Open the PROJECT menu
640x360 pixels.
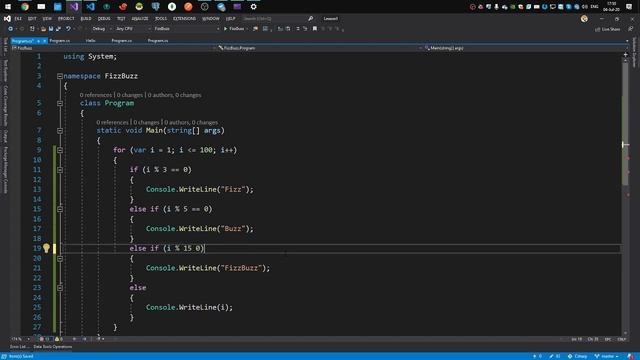pyautogui.click(x=66, y=19)
